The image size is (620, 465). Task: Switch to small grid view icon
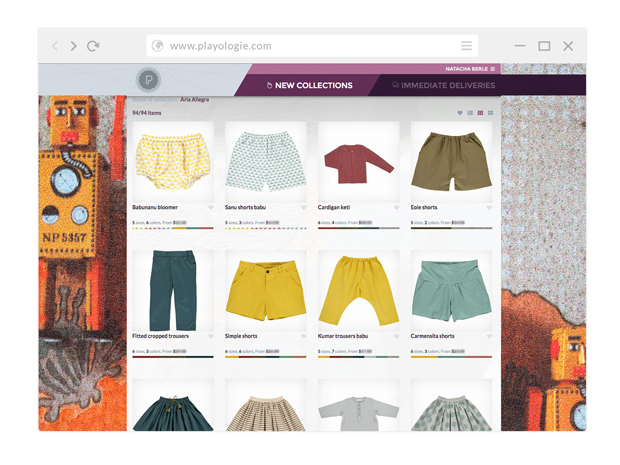point(480,113)
